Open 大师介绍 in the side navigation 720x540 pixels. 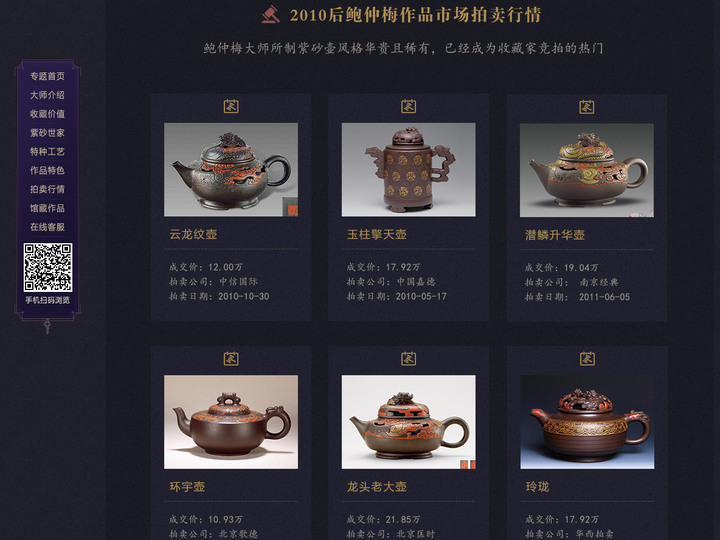(47, 95)
